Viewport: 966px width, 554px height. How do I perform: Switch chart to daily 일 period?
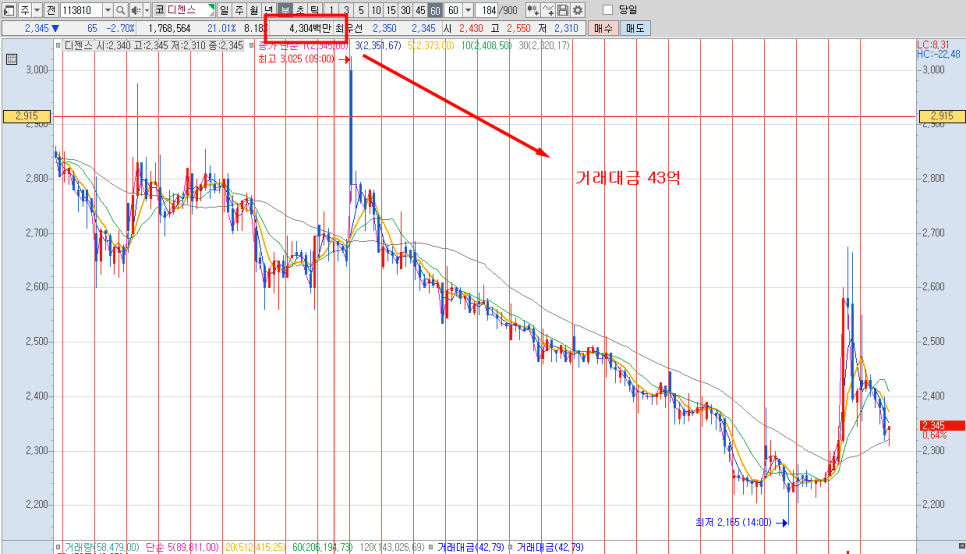224,10
